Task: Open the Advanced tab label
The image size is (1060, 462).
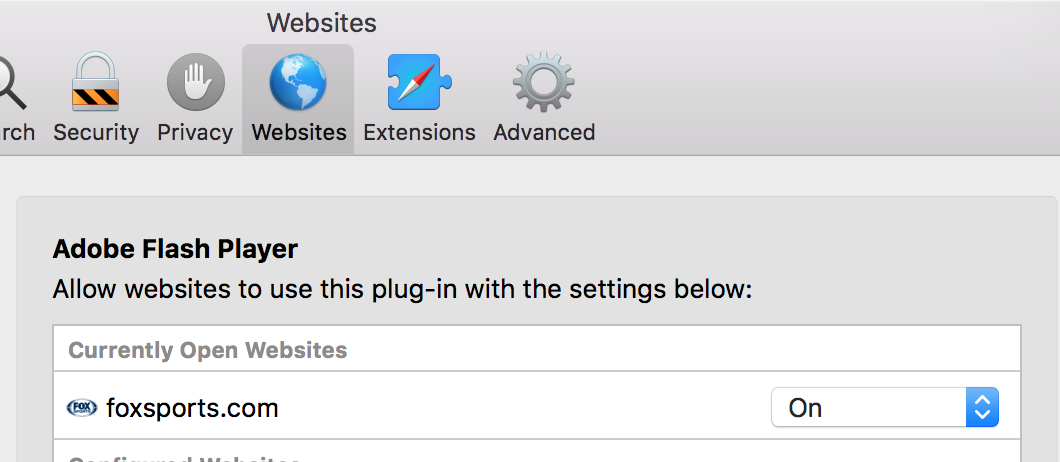Action: 544,133
